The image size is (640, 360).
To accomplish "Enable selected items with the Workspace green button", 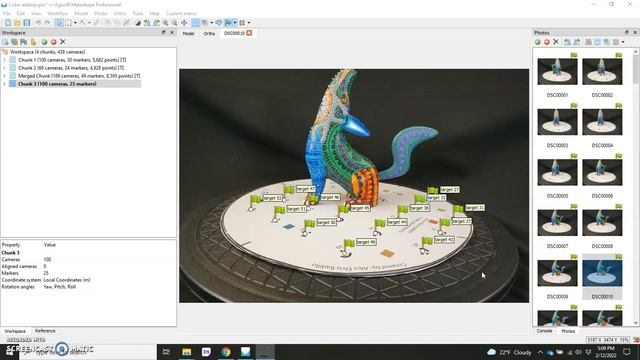I will (x=44, y=42).
